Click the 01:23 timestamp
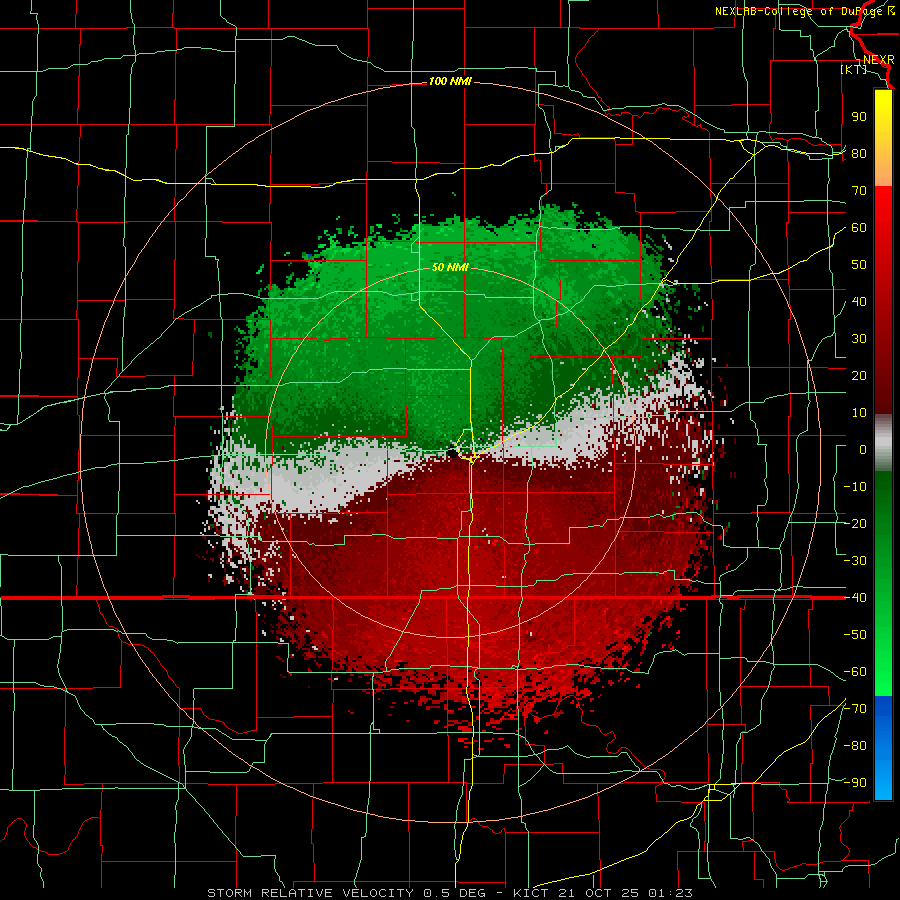Viewport: 900px width, 900px height. point(670,893)
